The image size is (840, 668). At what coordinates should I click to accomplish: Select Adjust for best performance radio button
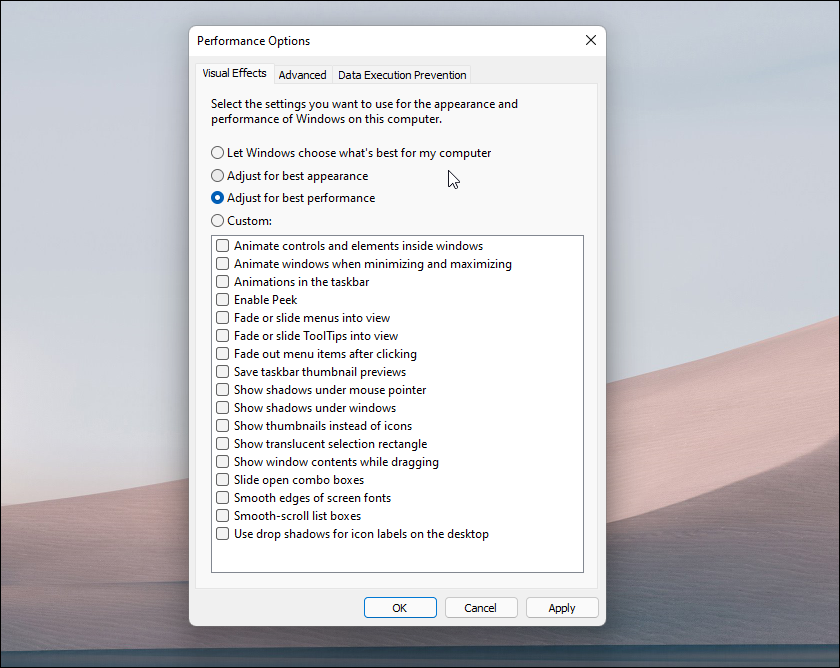(x=217, y=198)
